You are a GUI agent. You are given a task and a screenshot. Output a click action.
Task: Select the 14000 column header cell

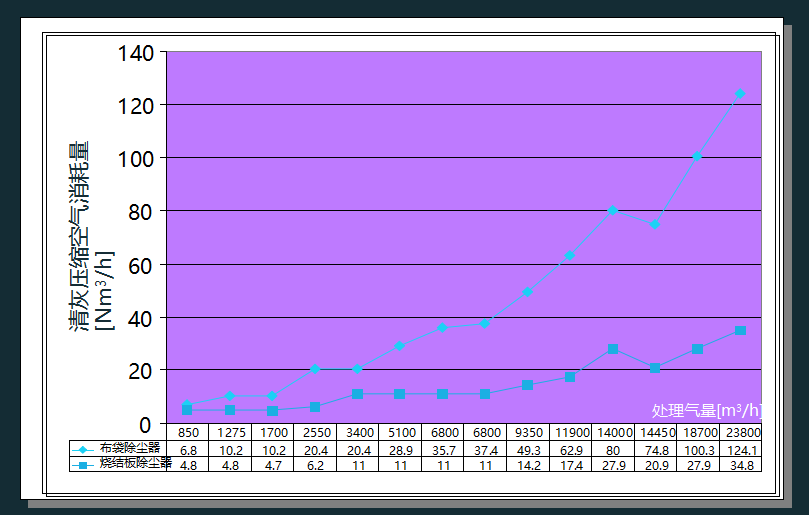click(x=613, y=432)
